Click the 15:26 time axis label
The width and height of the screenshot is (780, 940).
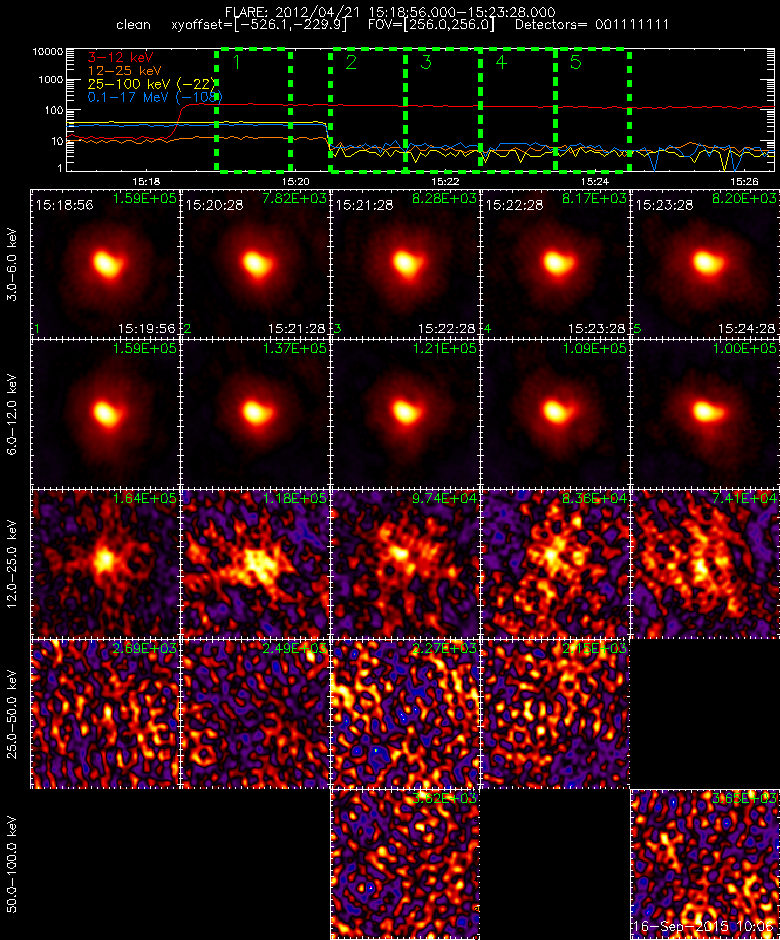(x=744, y=181)
